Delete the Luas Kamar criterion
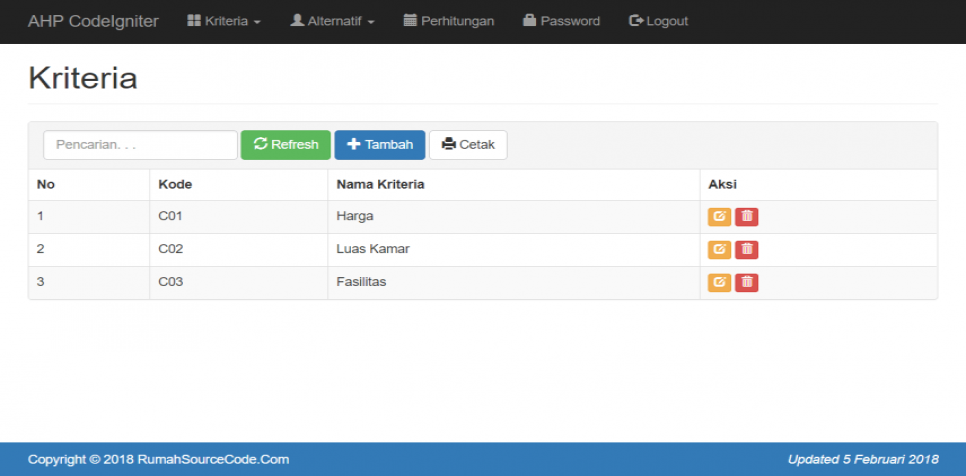The height and width of the screenshot is (476, 966). [746, 250]
